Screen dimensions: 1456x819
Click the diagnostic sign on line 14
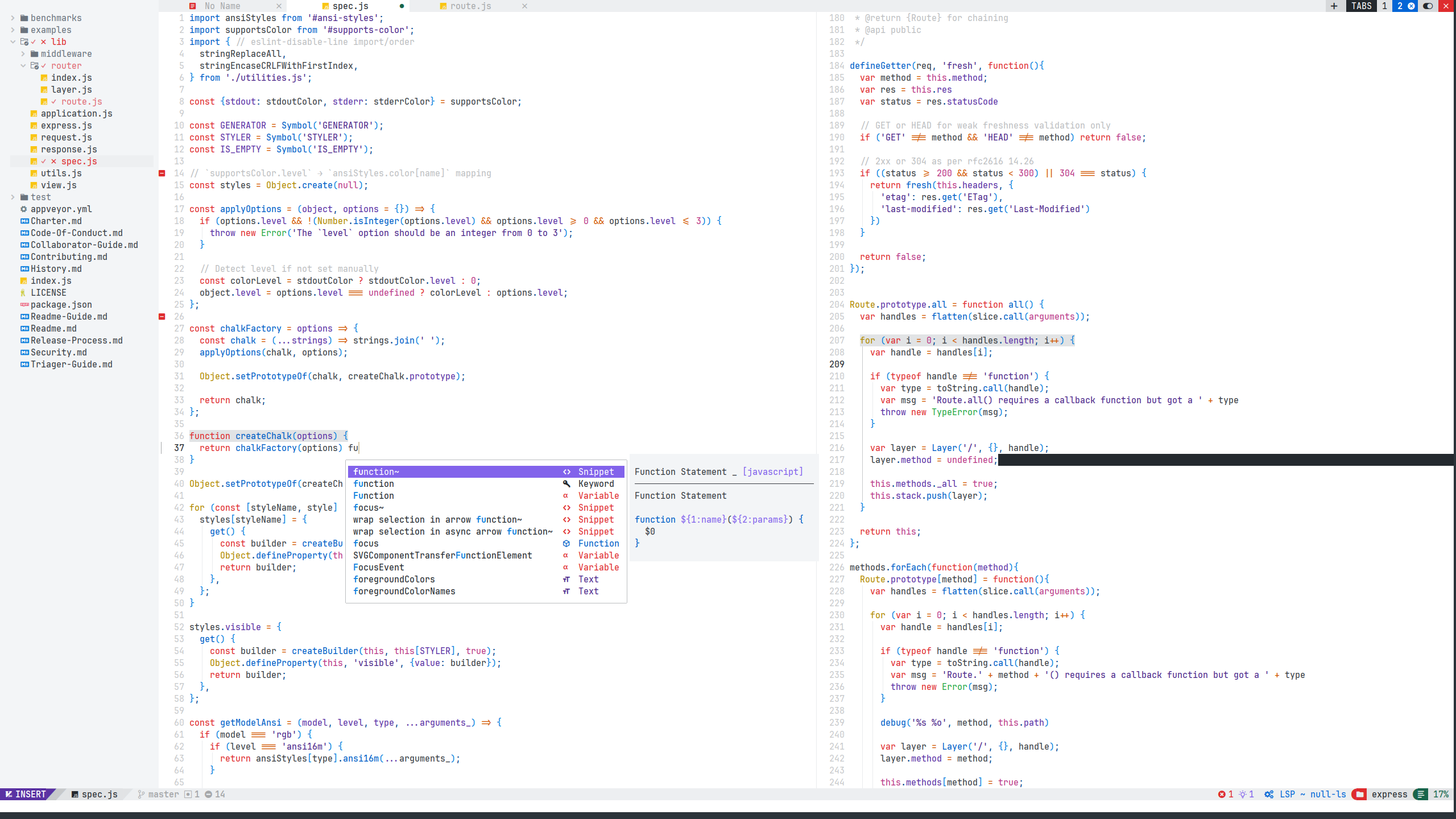click(162, 173)
